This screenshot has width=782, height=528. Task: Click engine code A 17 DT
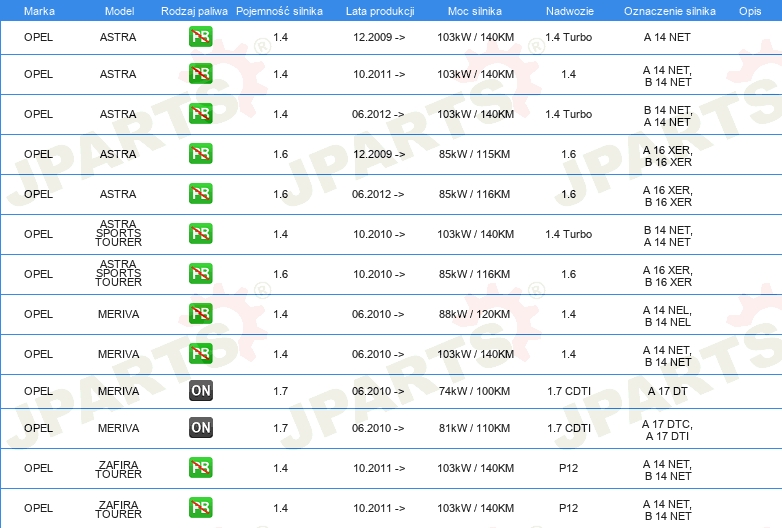pyautogui.click(x=667, y=391)
